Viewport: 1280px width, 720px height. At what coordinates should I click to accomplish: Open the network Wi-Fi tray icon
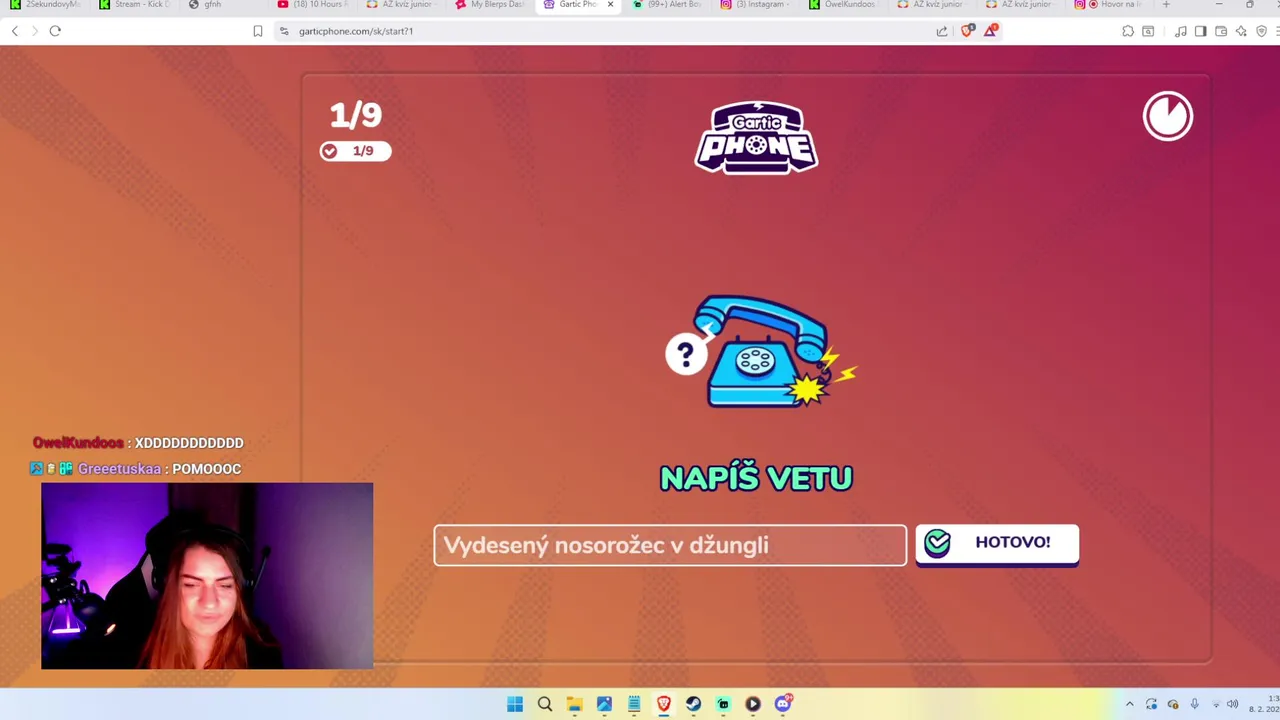click(x=1216, y=704)
